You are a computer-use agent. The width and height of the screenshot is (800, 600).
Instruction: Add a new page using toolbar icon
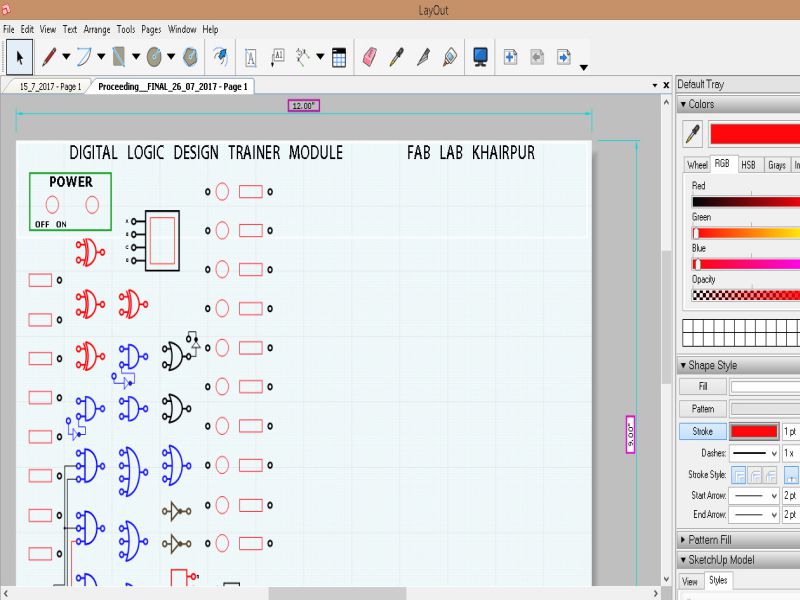[510, 57]
